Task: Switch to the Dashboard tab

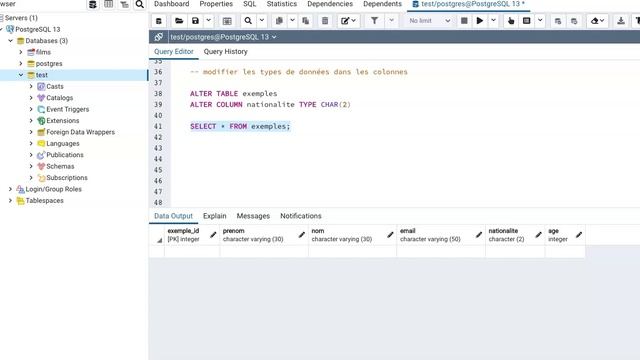Action: pyautogui.click(x=171, y=4)
